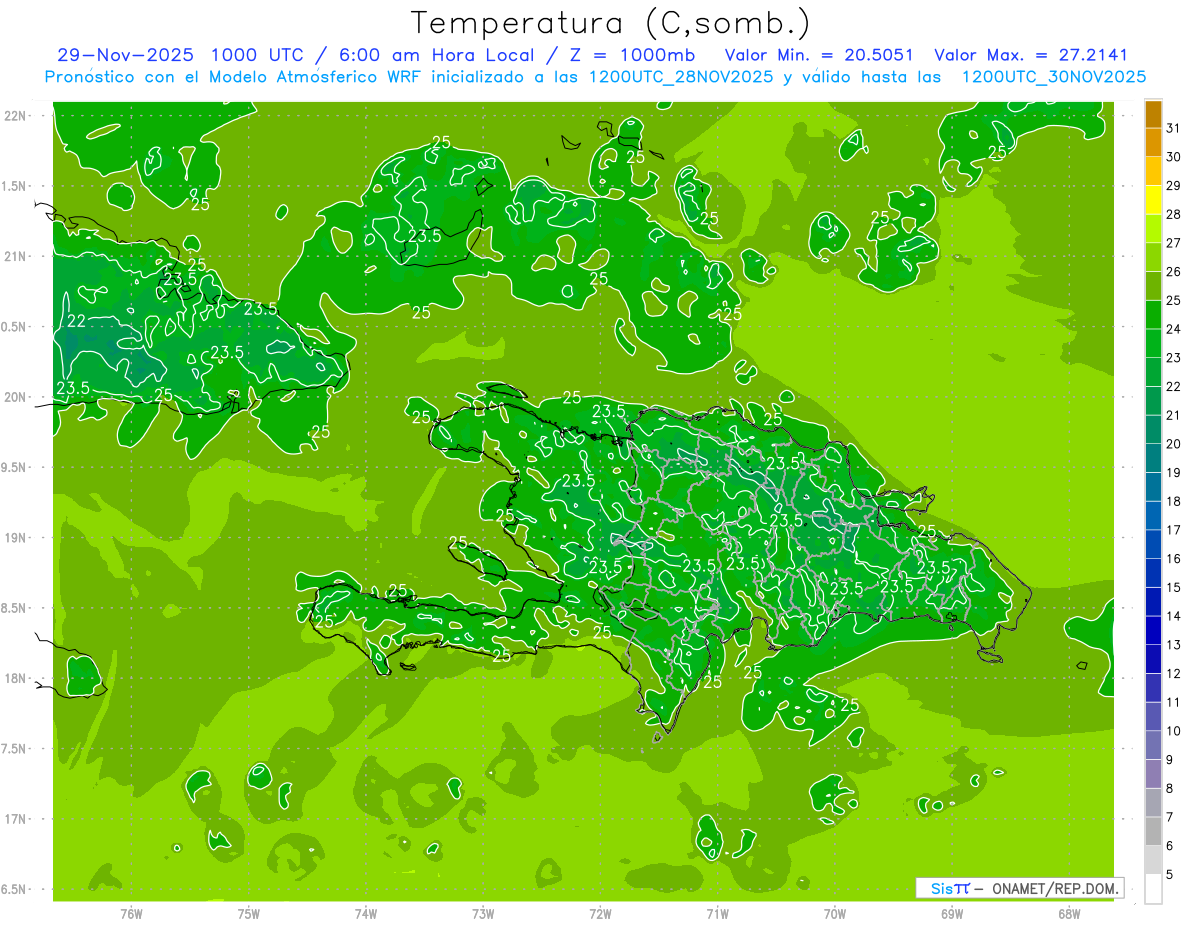The width and height of the screenshot is (1200, 927).
Task: Click the dark blue swatch between 14 and 15
Action: [1153, 601]
